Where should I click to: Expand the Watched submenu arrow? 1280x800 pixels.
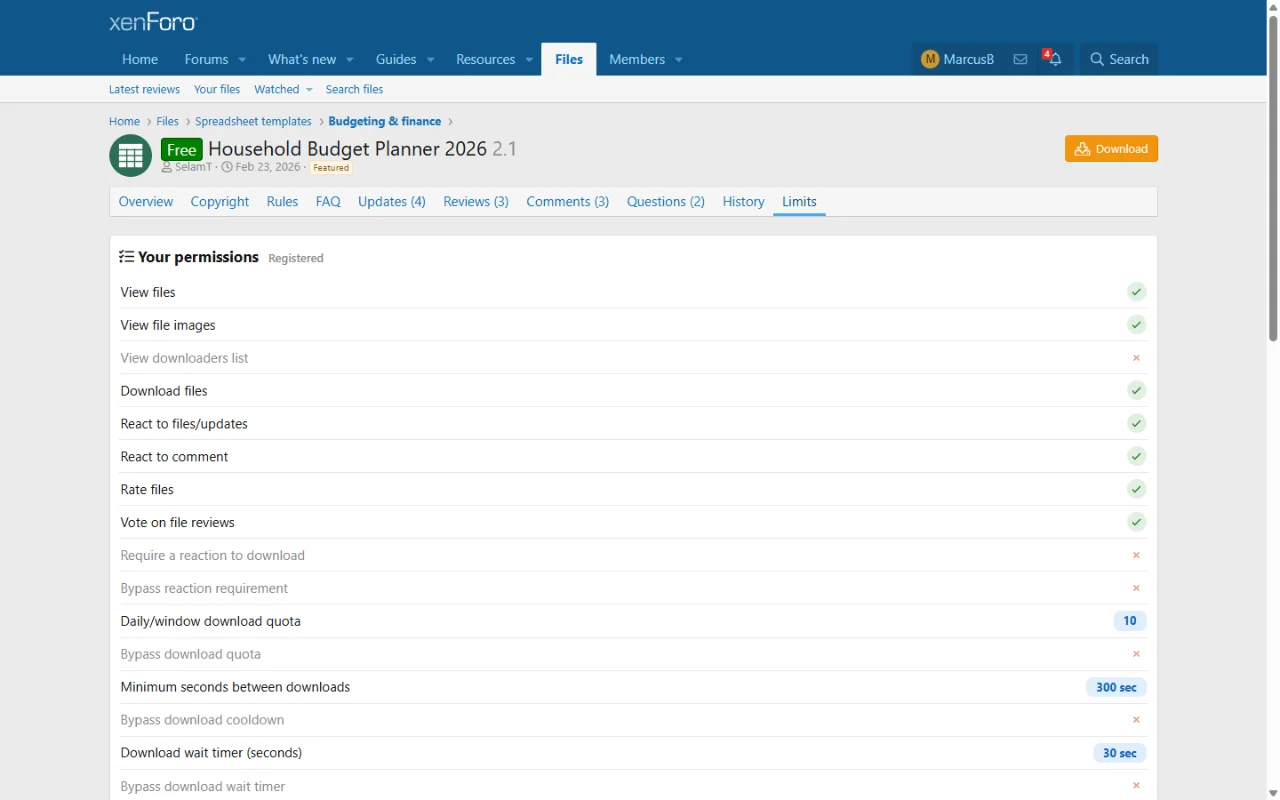coord(309,90)
